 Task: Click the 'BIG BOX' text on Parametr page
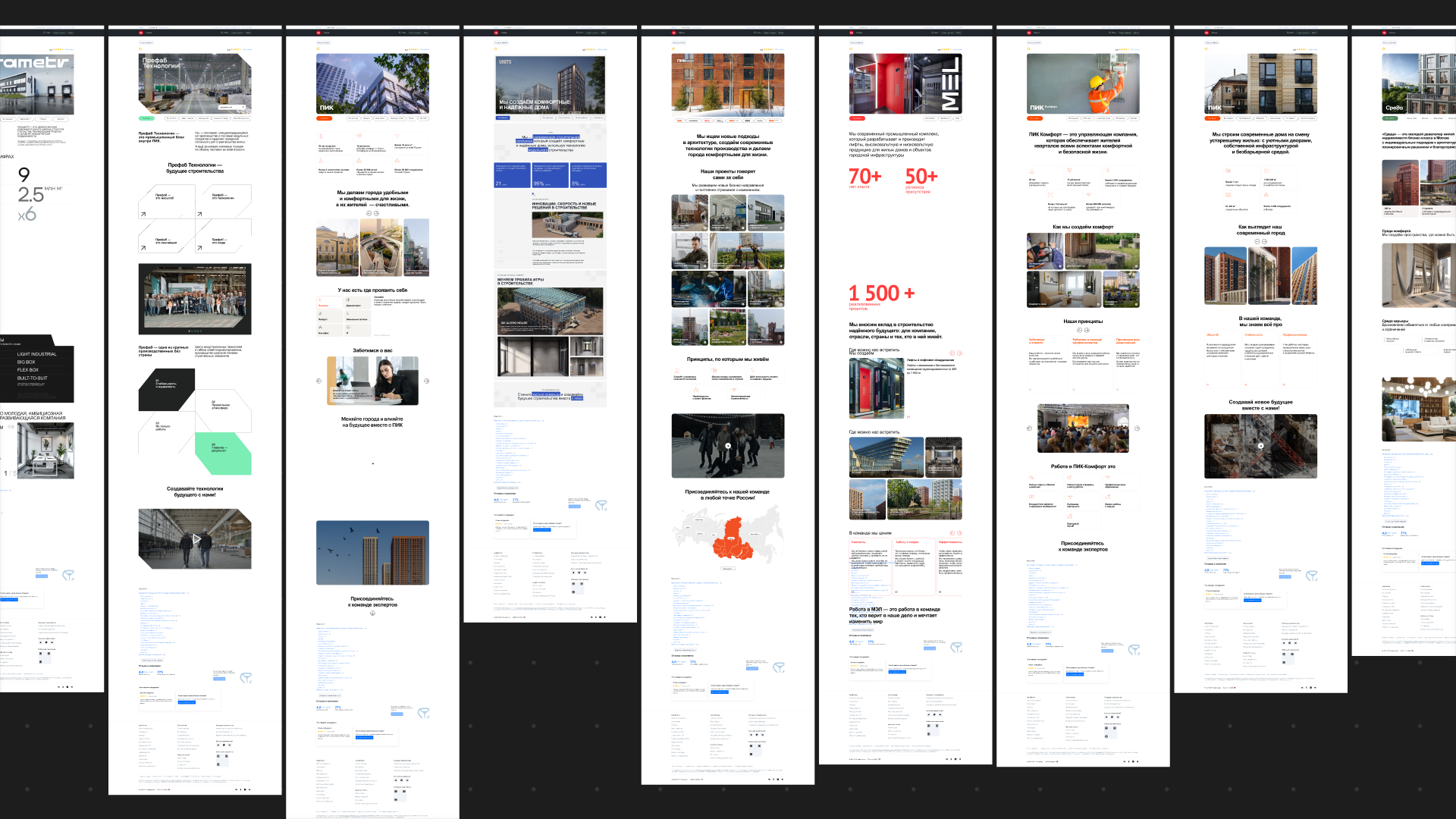[x=26, y=362]
